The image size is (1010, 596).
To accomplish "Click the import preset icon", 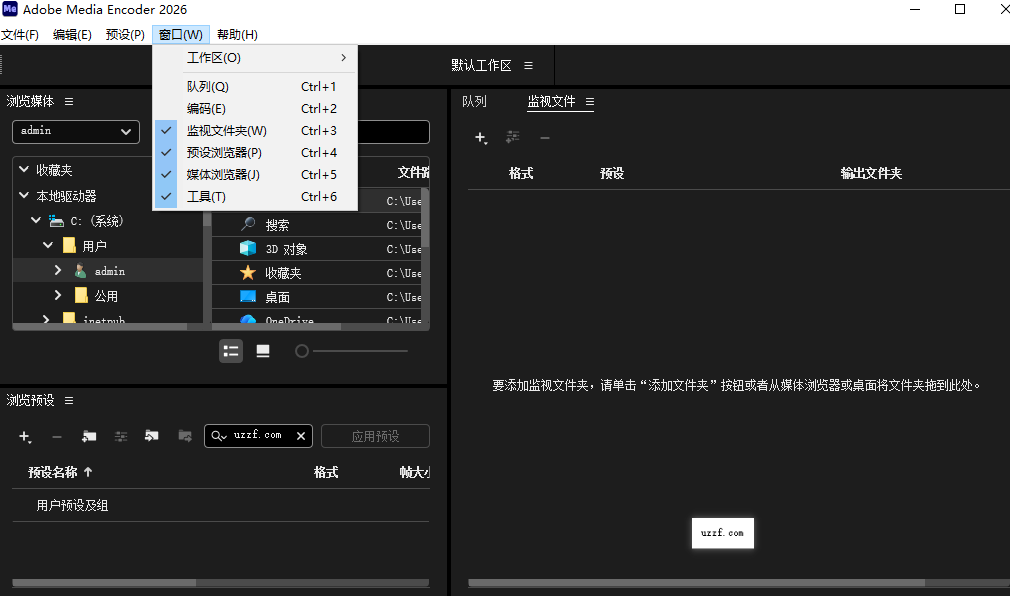I will click(x=151, y=436).
